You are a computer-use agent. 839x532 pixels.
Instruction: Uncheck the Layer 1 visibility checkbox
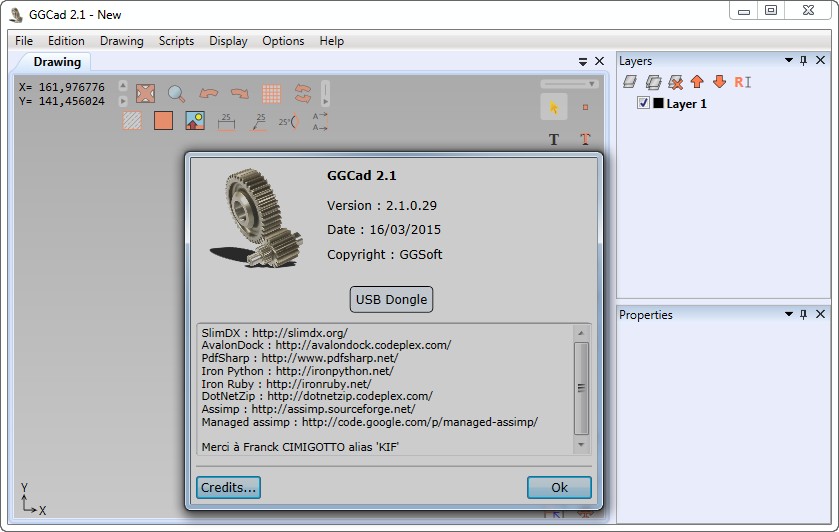coord(643,103)
